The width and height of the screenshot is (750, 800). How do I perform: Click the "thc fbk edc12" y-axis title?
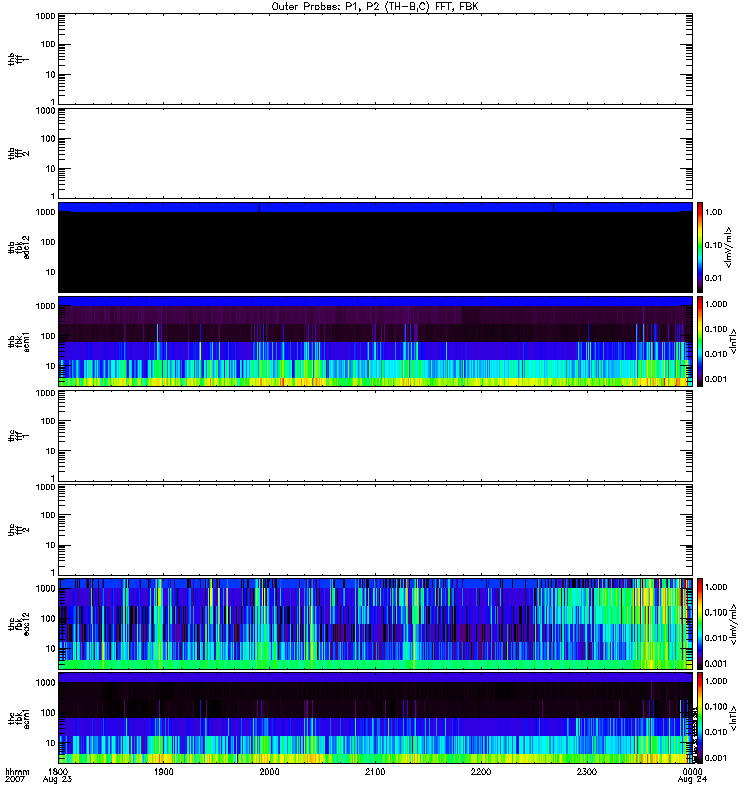19,624
